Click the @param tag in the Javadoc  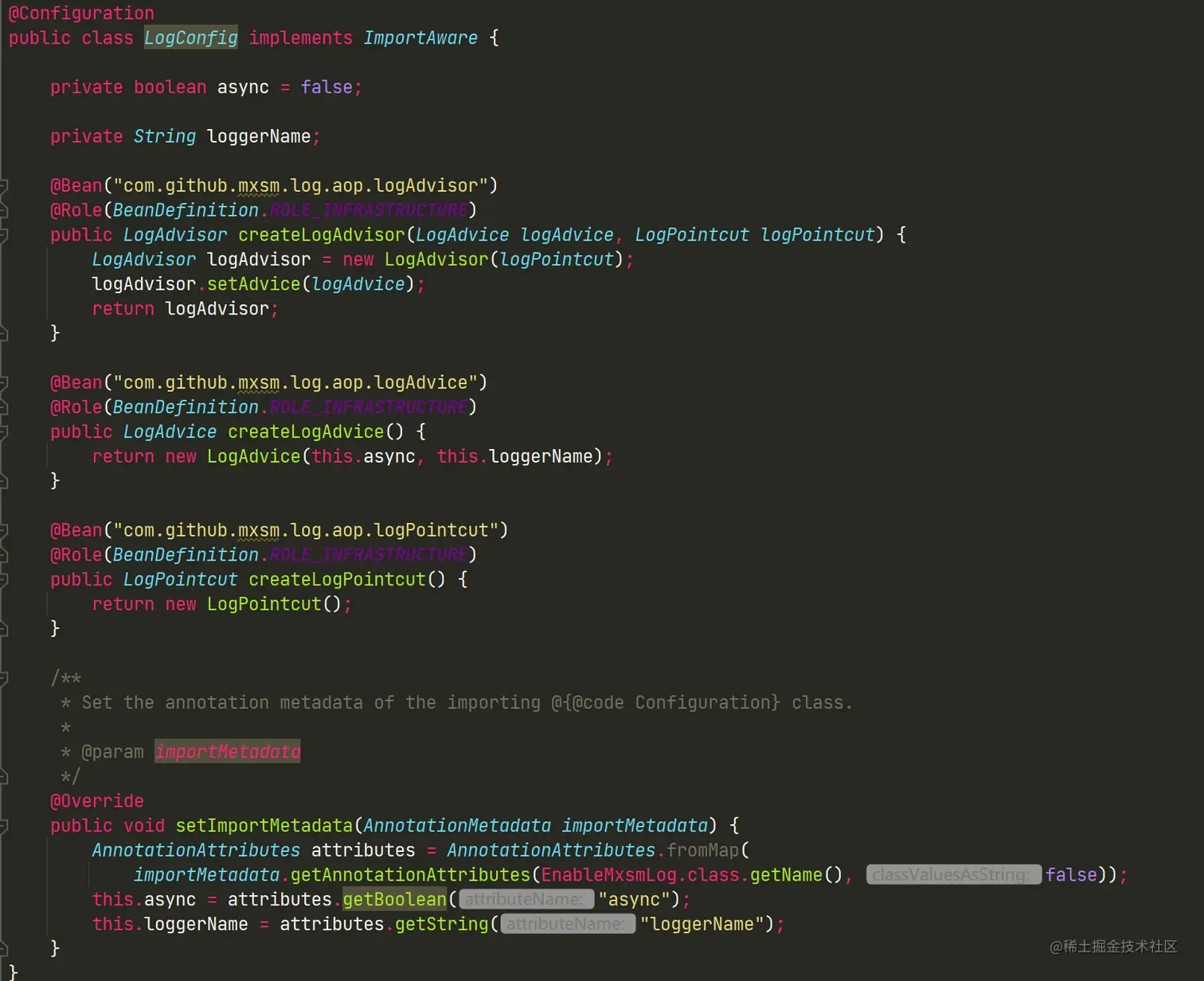[x=112, y=753]
